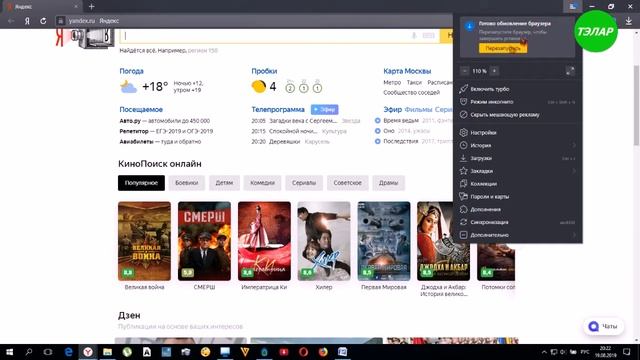Click the Метро link under Карта Москвы

click(392, 82)
